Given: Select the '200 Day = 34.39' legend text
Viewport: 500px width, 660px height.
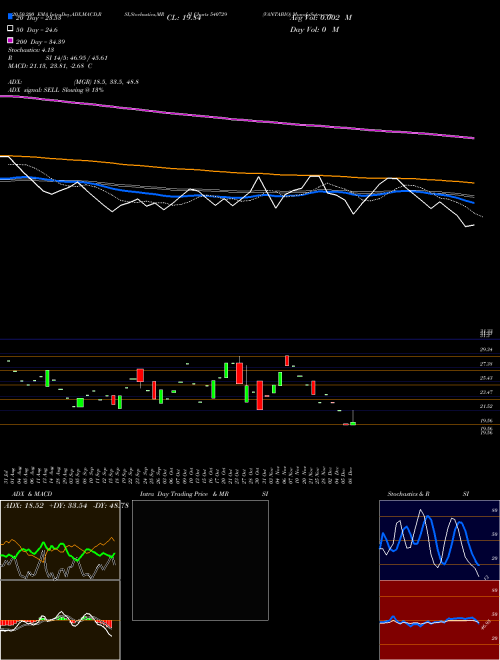Looking at the screenshot, I should tap(40, 42).
